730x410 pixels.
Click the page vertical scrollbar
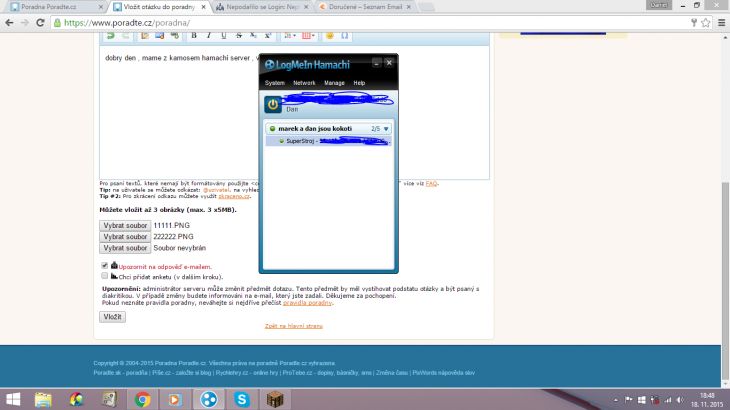click(x=725, y=279)
